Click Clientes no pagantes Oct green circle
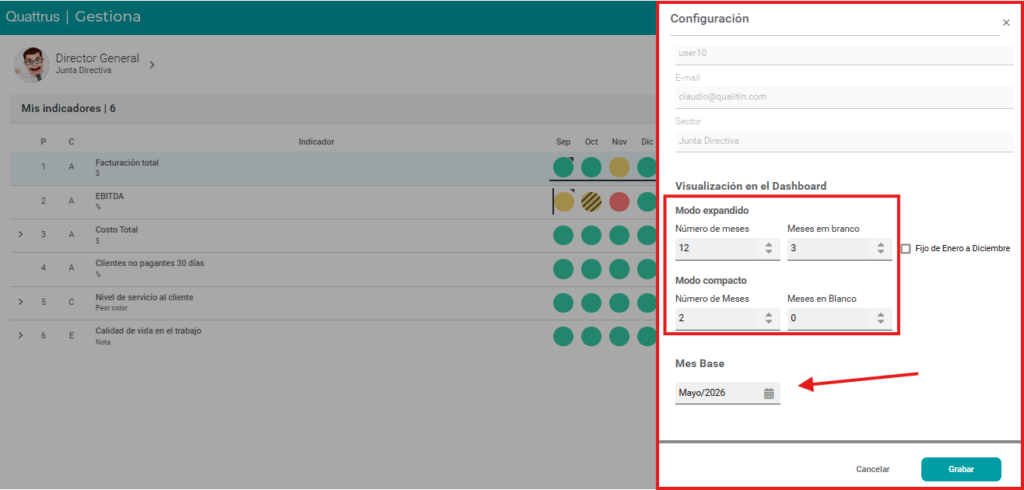This screenshot has width=1024, height=490. click(x=591, y=269)
